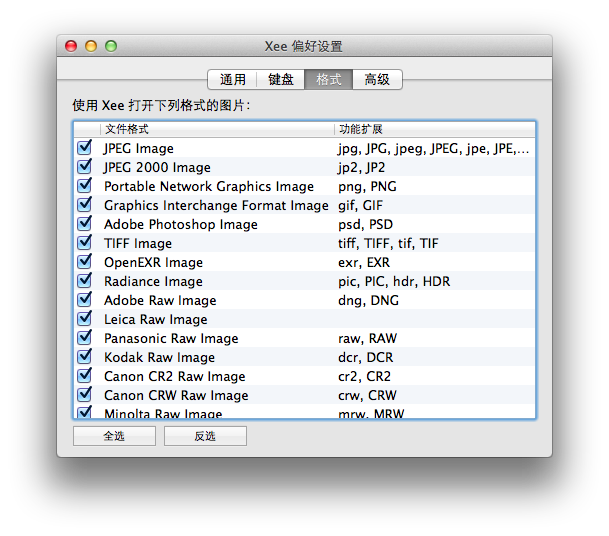Minimize the Xee preferences window
The height and width of the screenshot is (536, 609).
91,46
